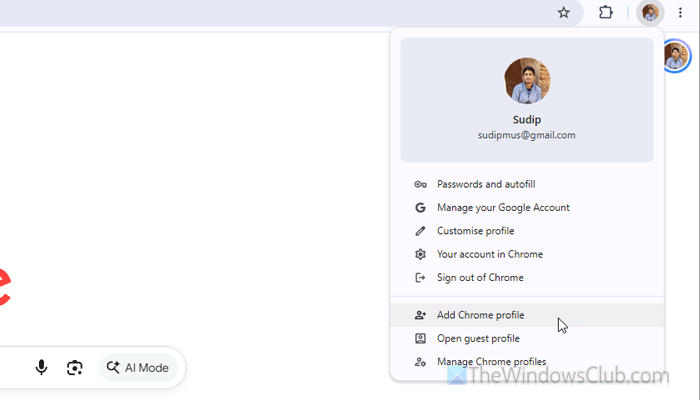Start voice search with microphone icon
Image resolution: width=700 pixels, height=400 pixels.
(x=41, y=367)
